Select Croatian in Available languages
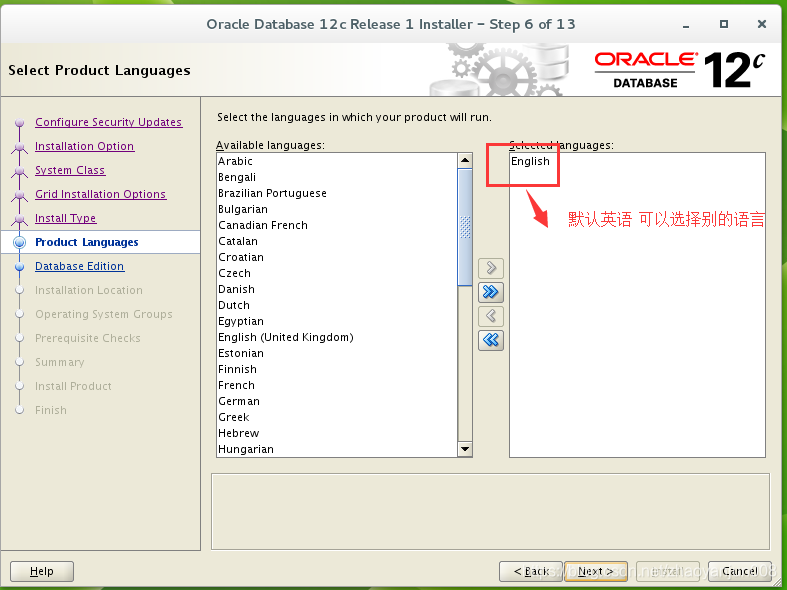This screenshot has width=787, height=590. 337,257
